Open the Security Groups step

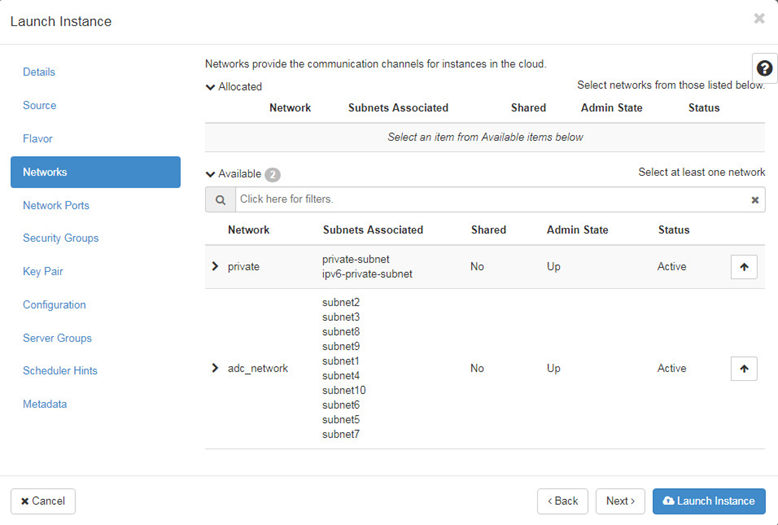tap(61, 238)
